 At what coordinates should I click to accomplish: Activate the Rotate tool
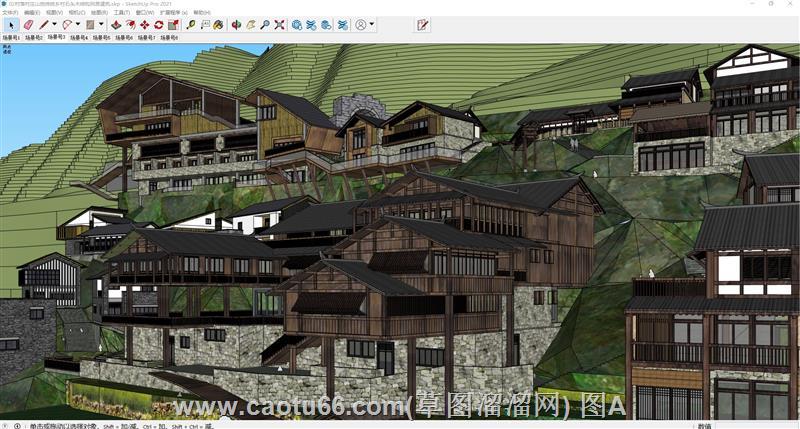click(159, 24)
